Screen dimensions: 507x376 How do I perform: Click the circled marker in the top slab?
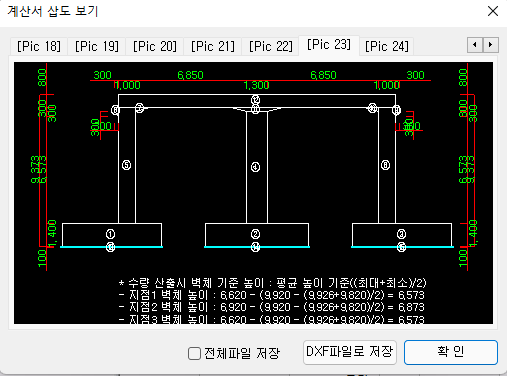pos(255,100)
